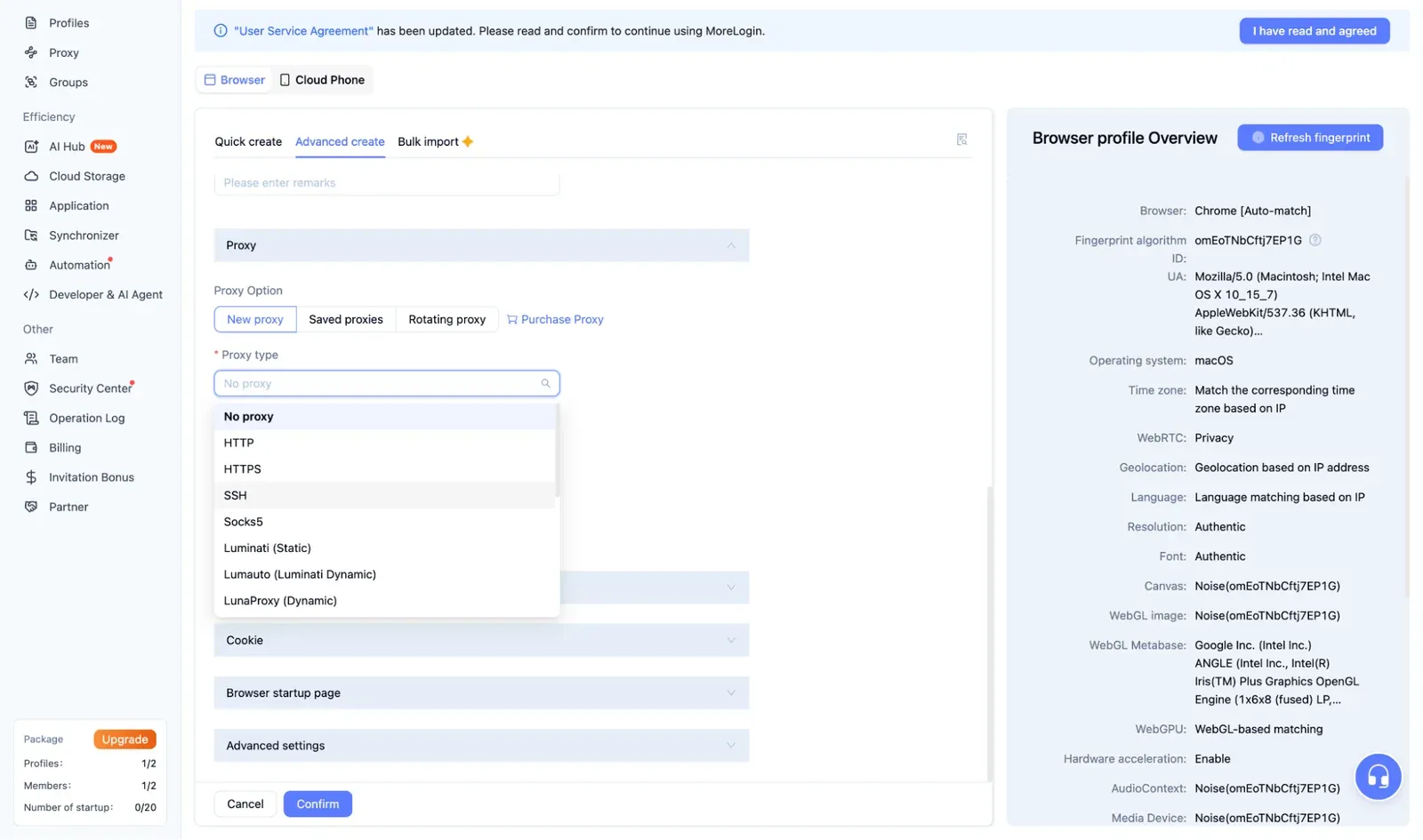1423x840 pixels.
Task: Switch to the Cloud Phone tab
Action: pos(322,80)
